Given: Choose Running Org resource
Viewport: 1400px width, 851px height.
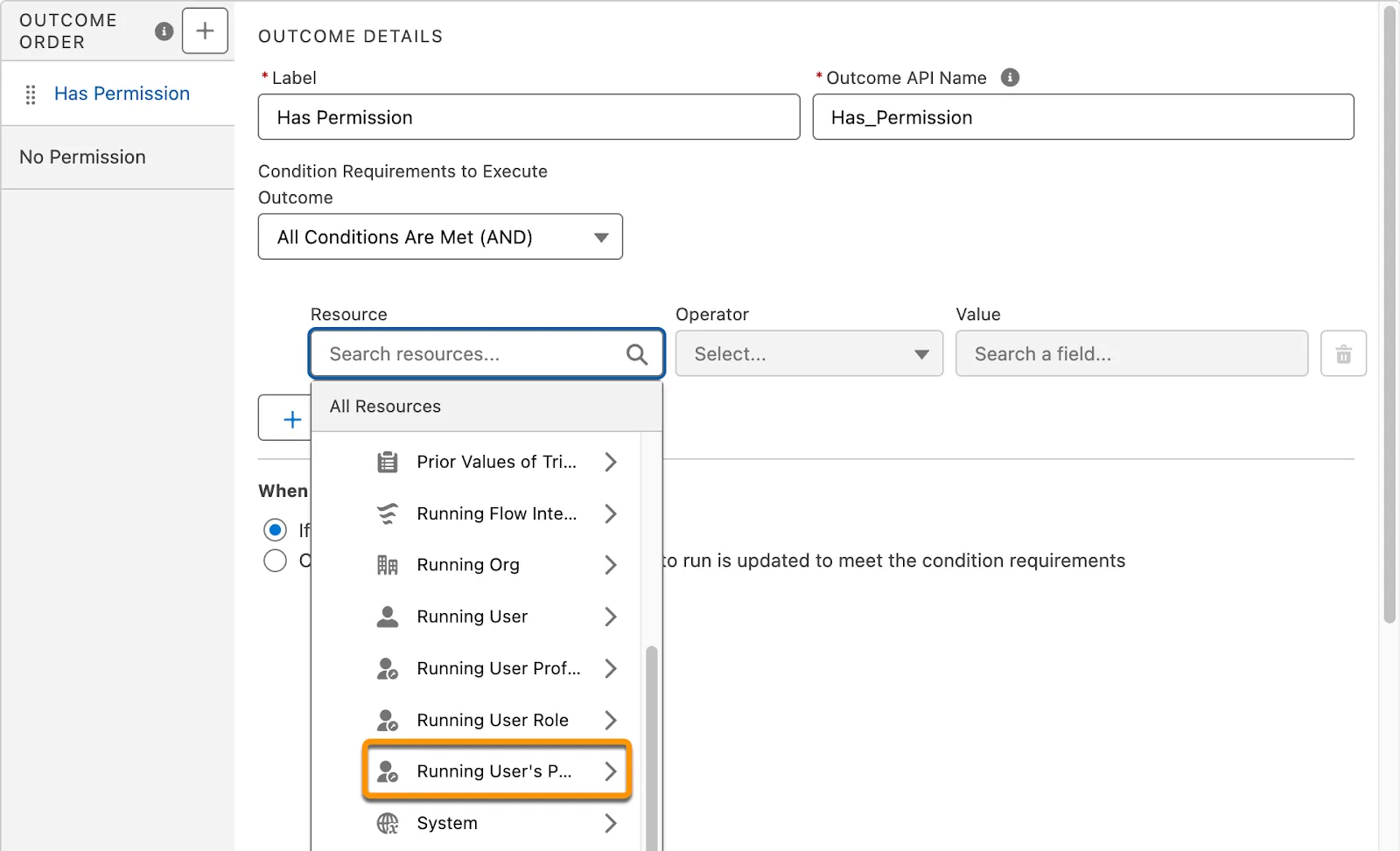Looking at the screenshot, I should pyautogui.click(x=477, y=565).
